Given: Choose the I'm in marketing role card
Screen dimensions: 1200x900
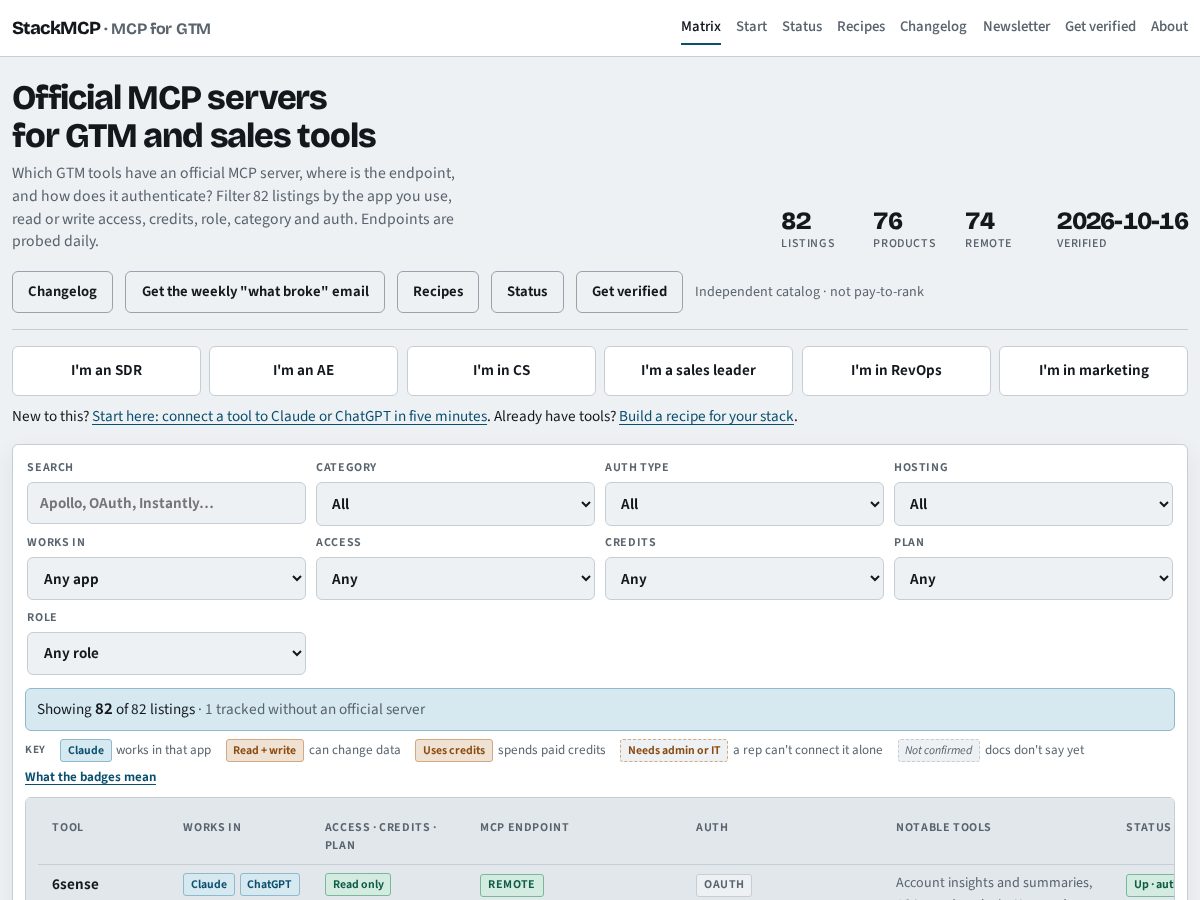Looking at the screenshot, I should 1093,371.
